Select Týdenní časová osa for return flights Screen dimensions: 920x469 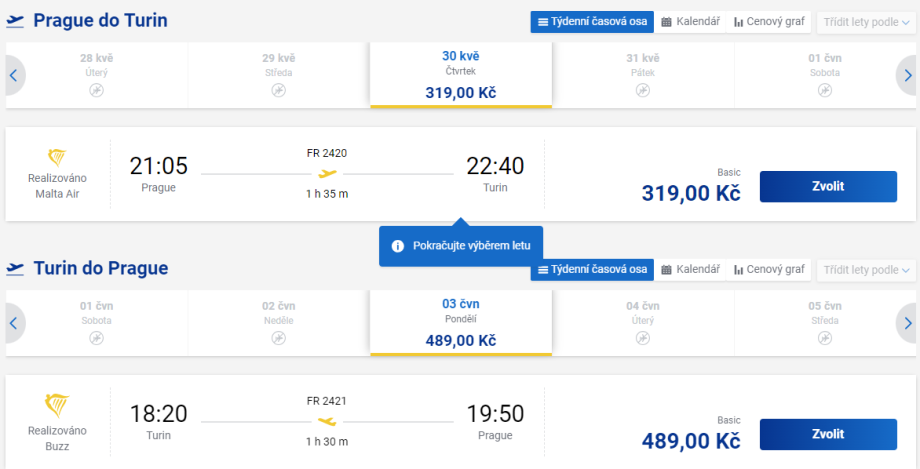pyautogui.click(x=592, y=270)
